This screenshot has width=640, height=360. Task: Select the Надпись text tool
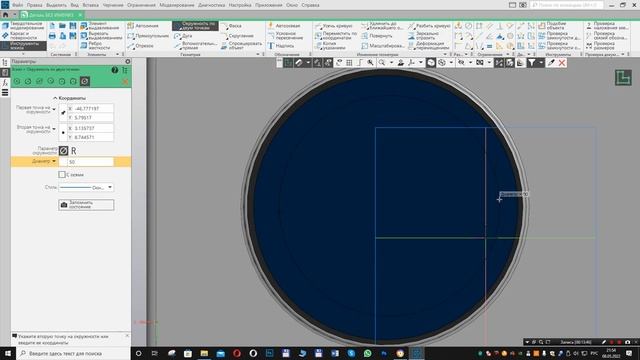coord(281,46)
